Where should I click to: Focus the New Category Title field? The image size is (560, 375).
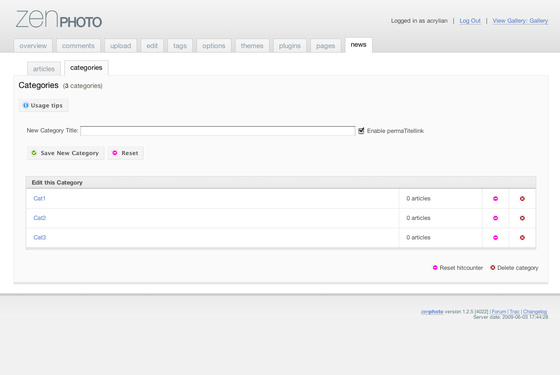[x=218, y=131]
